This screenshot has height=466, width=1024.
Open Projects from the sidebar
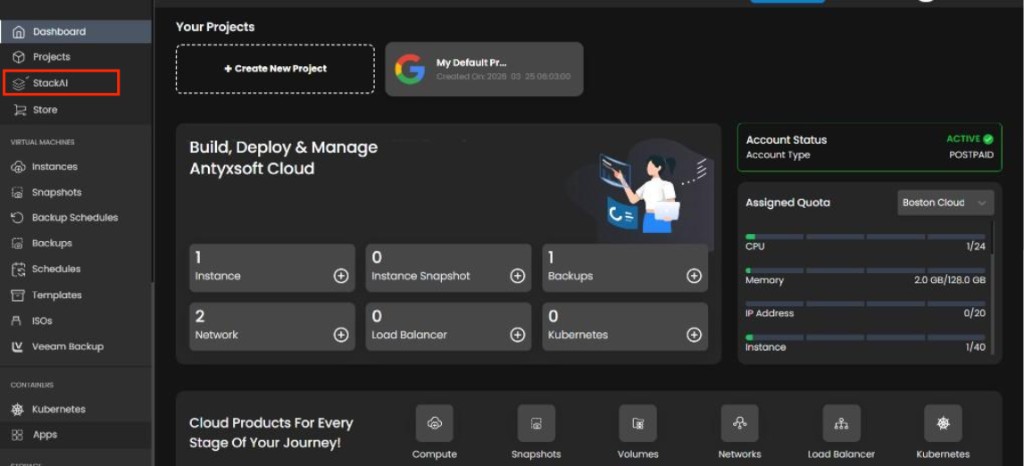click(x=76, y=57)
